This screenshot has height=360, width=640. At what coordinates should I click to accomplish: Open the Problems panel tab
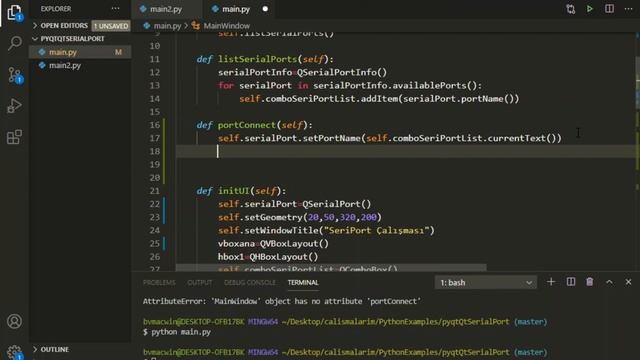[x=159, y=282]
